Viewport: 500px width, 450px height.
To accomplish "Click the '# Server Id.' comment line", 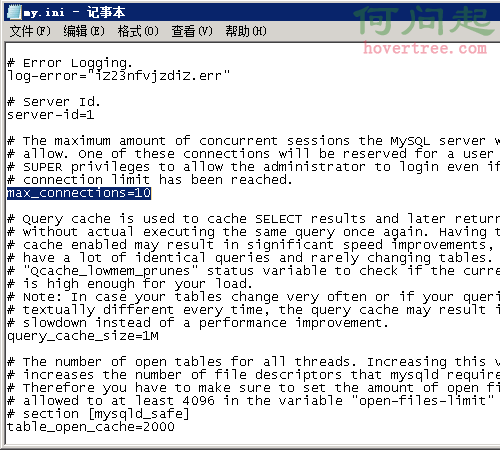I will tap(54, 102).
